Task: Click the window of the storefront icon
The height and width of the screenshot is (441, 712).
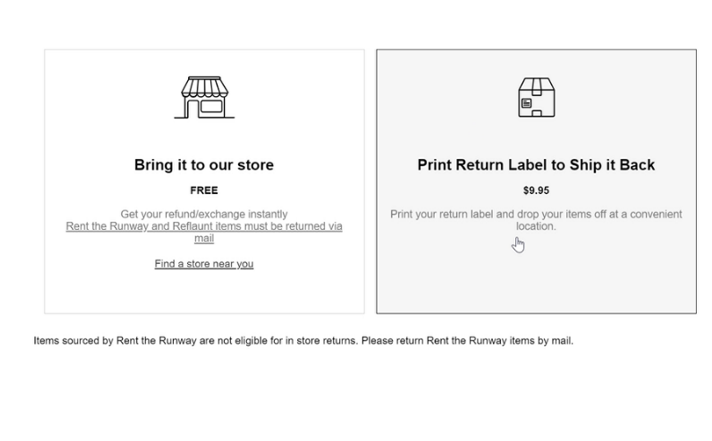Action: coord(210,104)
